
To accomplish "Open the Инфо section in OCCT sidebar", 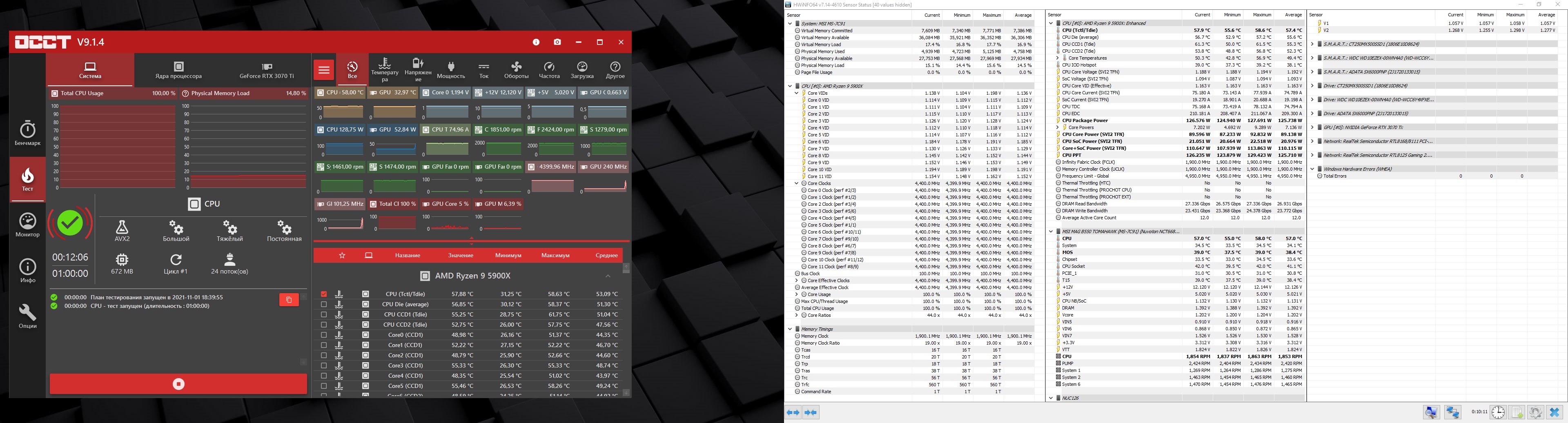I will pos(27,270).
